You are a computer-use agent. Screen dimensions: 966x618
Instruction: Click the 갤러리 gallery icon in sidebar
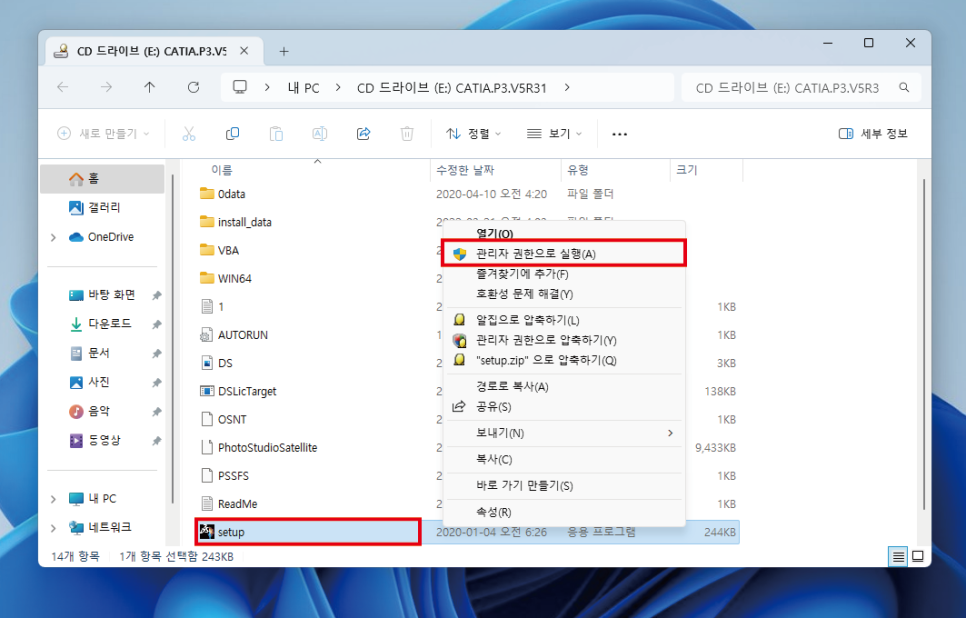pos(76,208)
